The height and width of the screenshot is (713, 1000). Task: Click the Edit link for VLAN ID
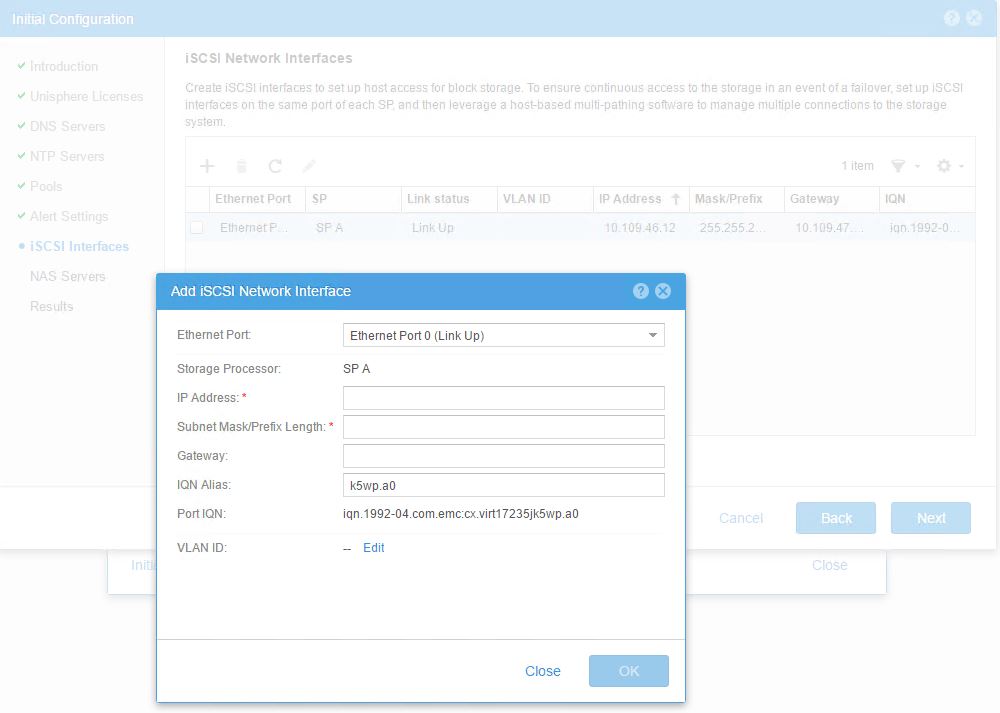(373, 548)
